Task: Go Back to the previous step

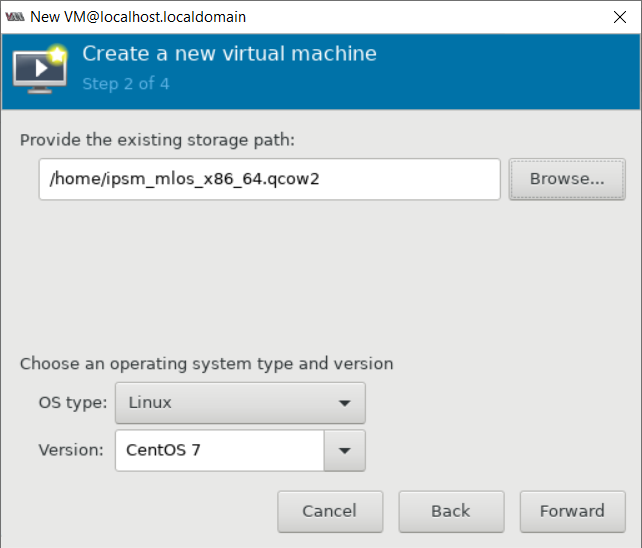Action: click(451, 511)
